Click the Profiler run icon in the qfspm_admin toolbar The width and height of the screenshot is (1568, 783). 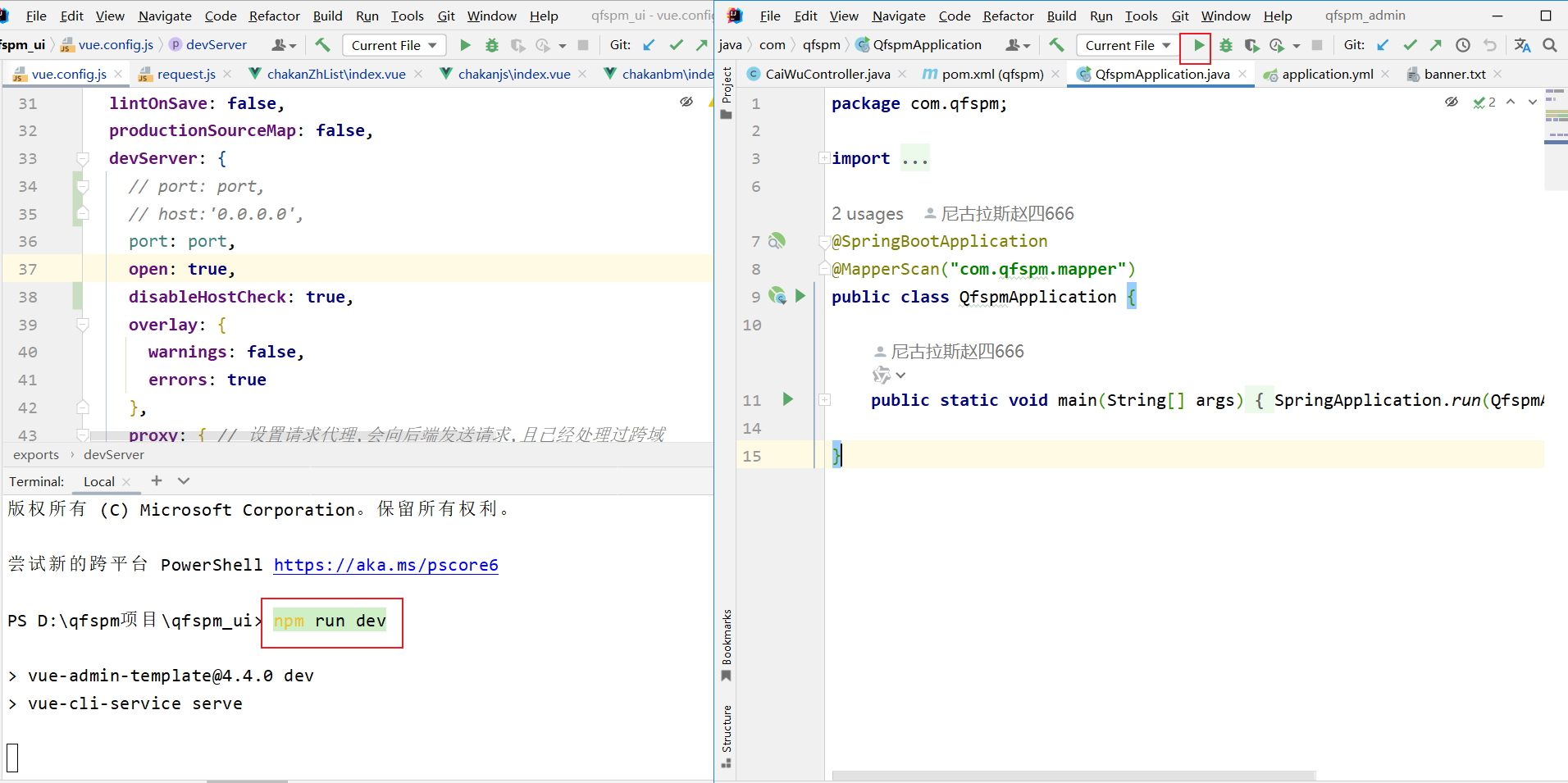[x=1277, y=46]
